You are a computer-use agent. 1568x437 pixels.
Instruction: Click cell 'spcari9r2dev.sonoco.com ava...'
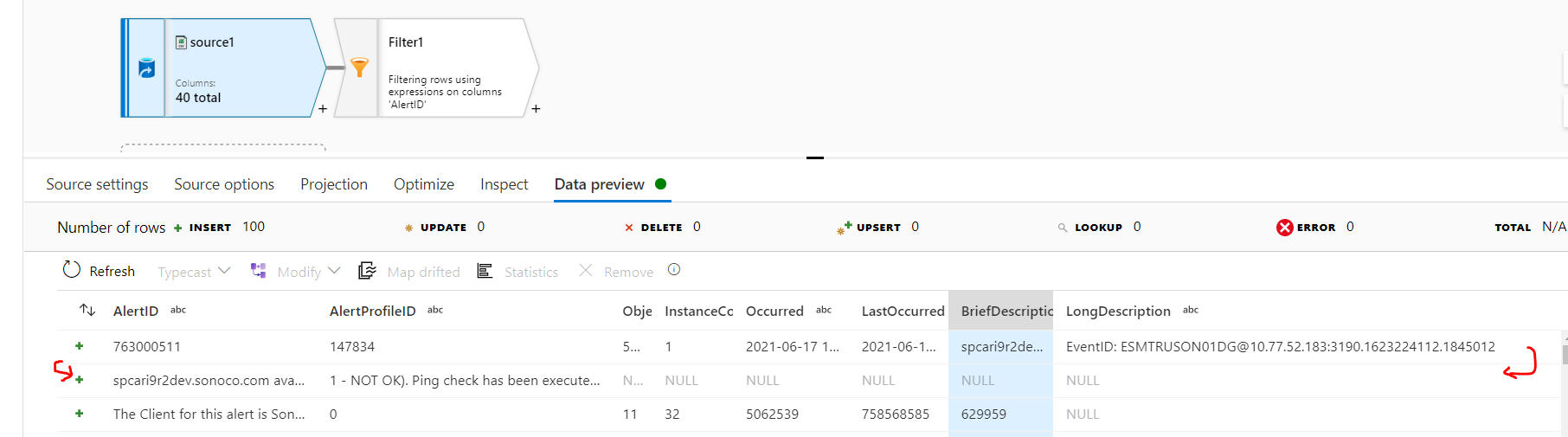click(209, 380)
